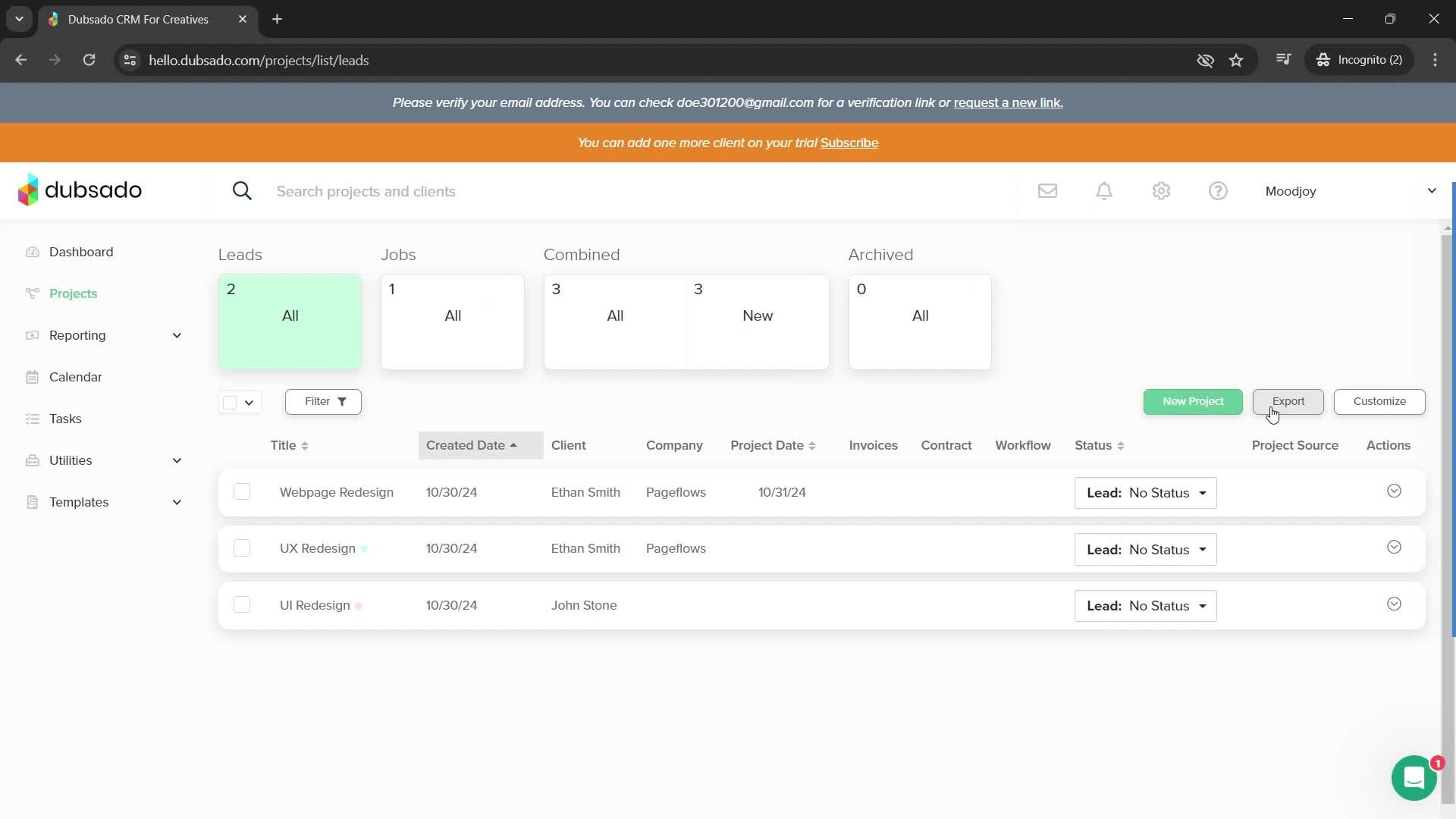Bookmark this page with star icon

pos(1236,60)
